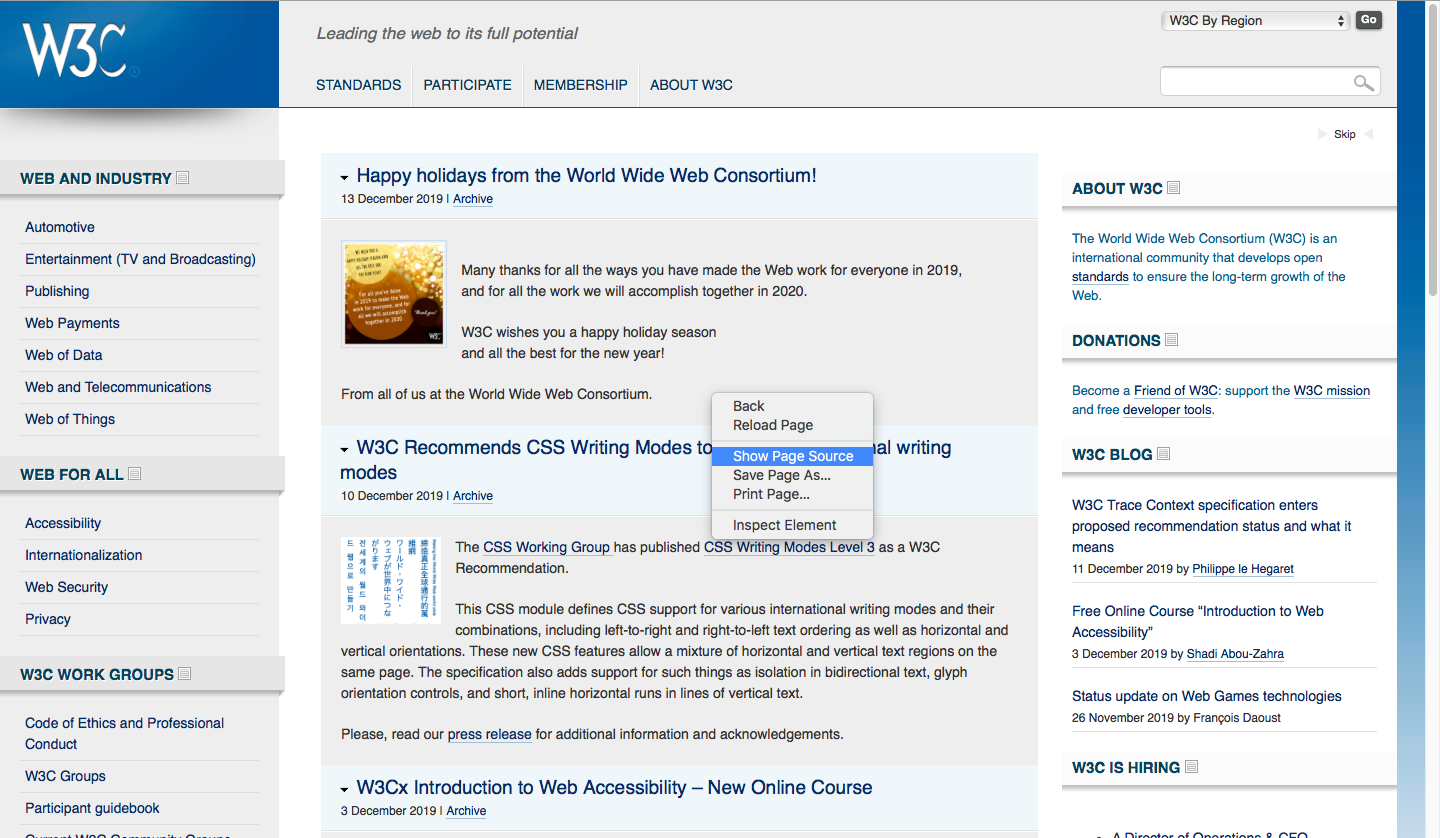Open the developer tools link
Image resolution: width=1440 pixels, height=838 pixels.
1167,410
